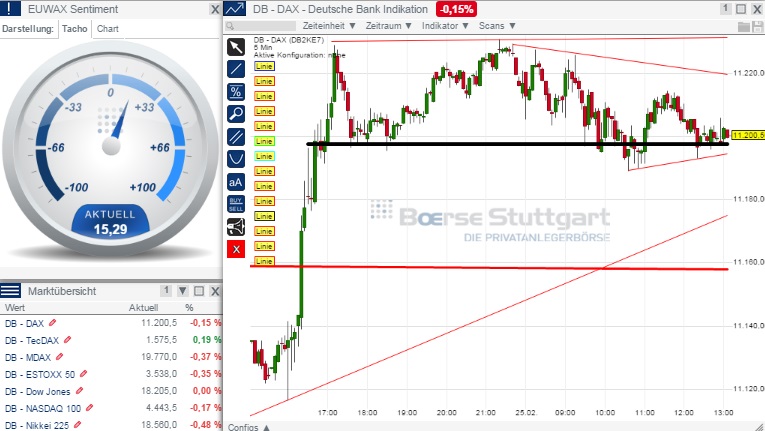Click the folder icon to load chart config
Image resolution: width=765 pixels, height=431 pixels.
744,27
